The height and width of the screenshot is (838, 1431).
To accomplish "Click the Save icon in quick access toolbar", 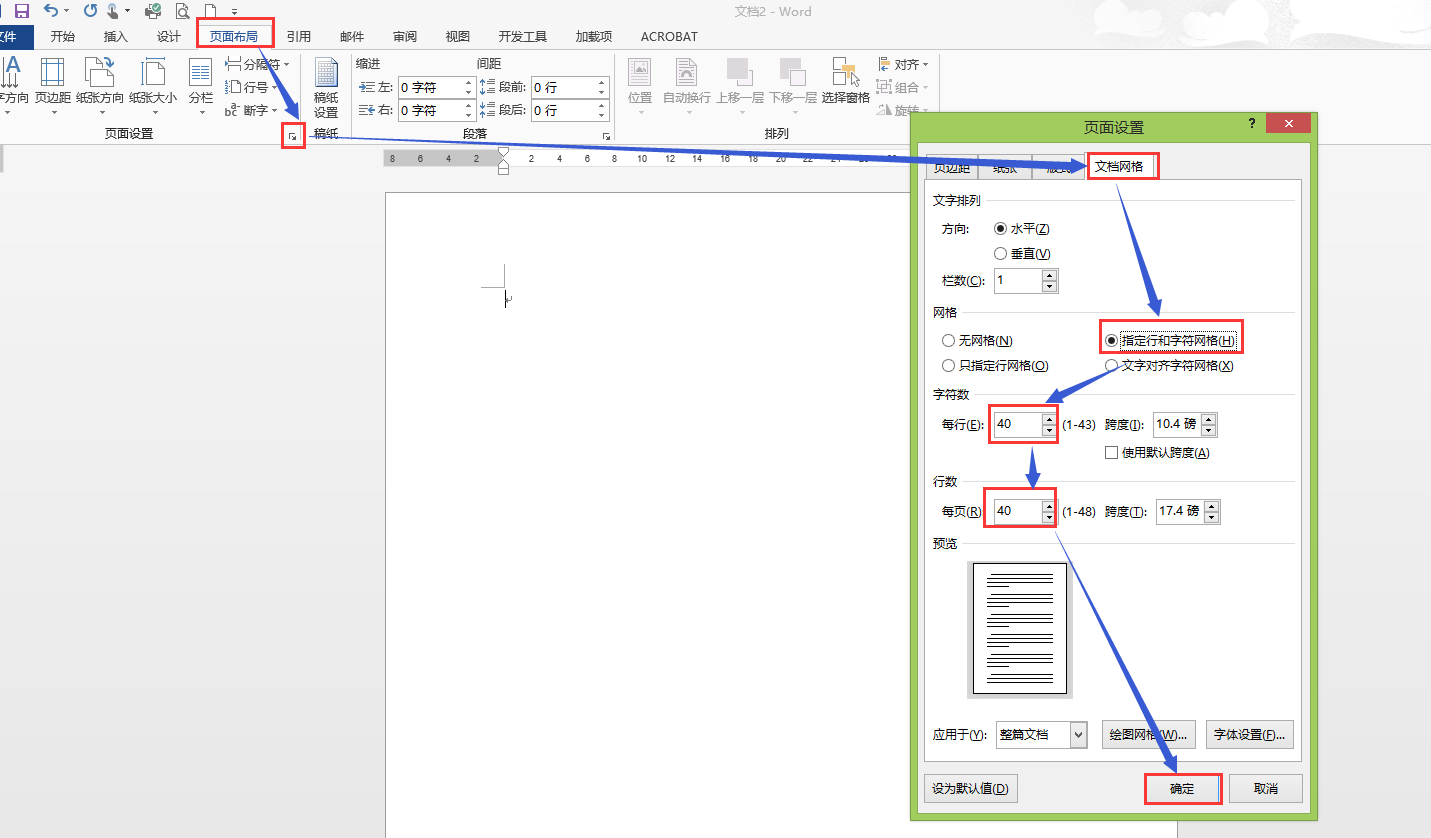I will point(21,11).
